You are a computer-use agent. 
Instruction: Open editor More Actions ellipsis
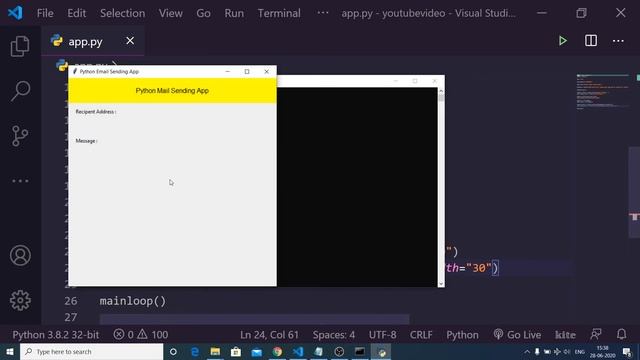tap(618, 41)
